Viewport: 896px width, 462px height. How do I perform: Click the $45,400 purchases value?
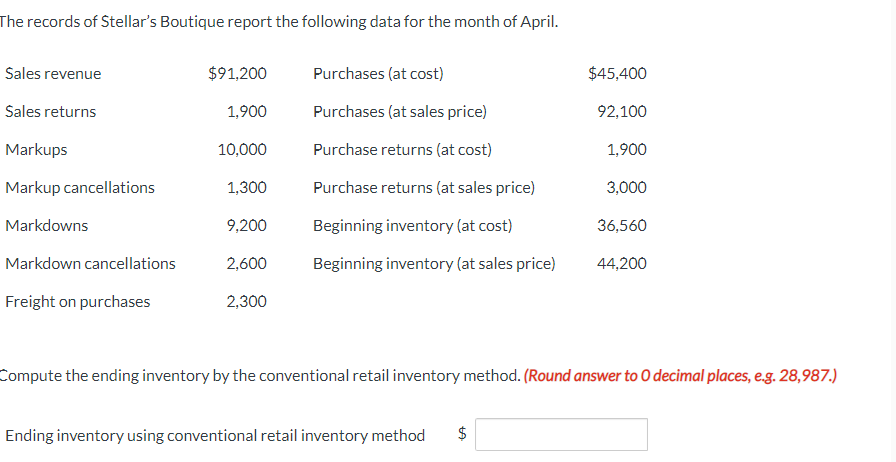pos(617,74)
